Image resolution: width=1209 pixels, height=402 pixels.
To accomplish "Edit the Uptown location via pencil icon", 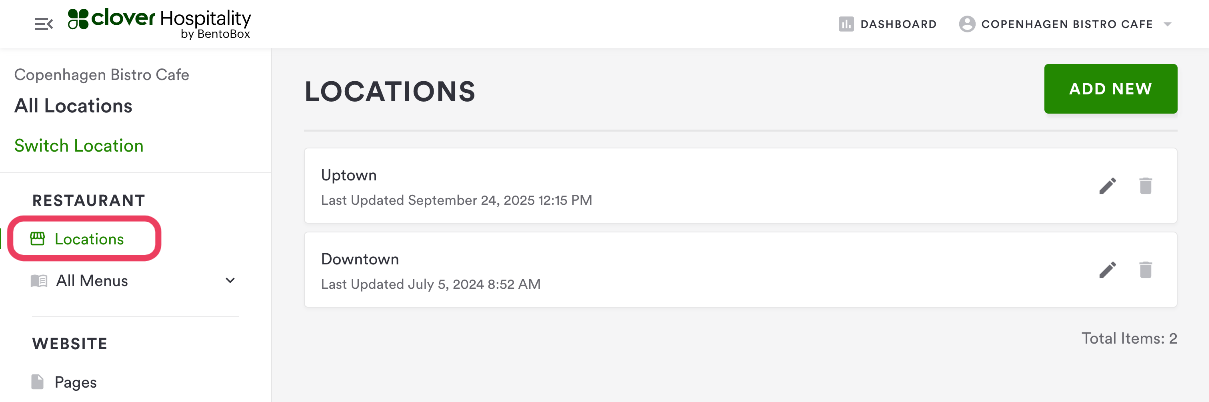I will point(1107,186).
